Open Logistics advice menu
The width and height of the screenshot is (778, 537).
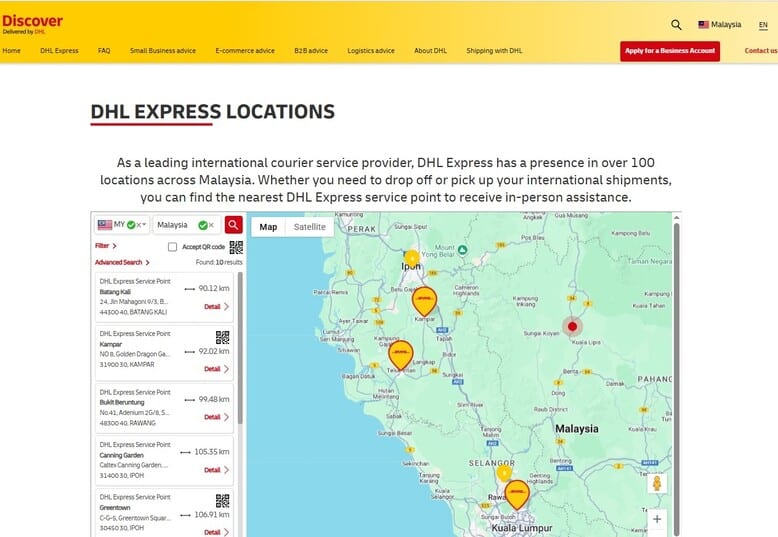coord(371,51)
